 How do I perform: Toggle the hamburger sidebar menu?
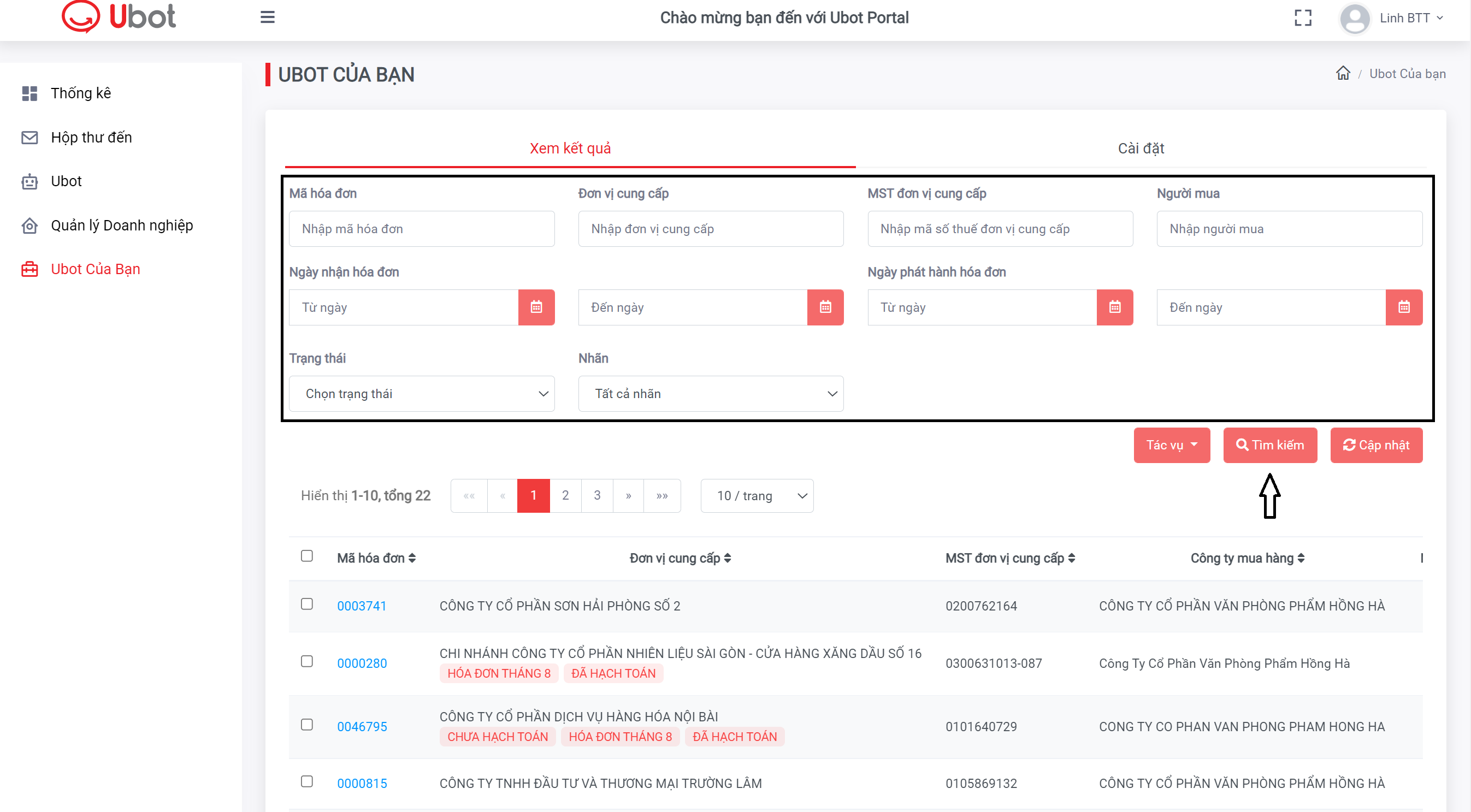tap(267, 17)
